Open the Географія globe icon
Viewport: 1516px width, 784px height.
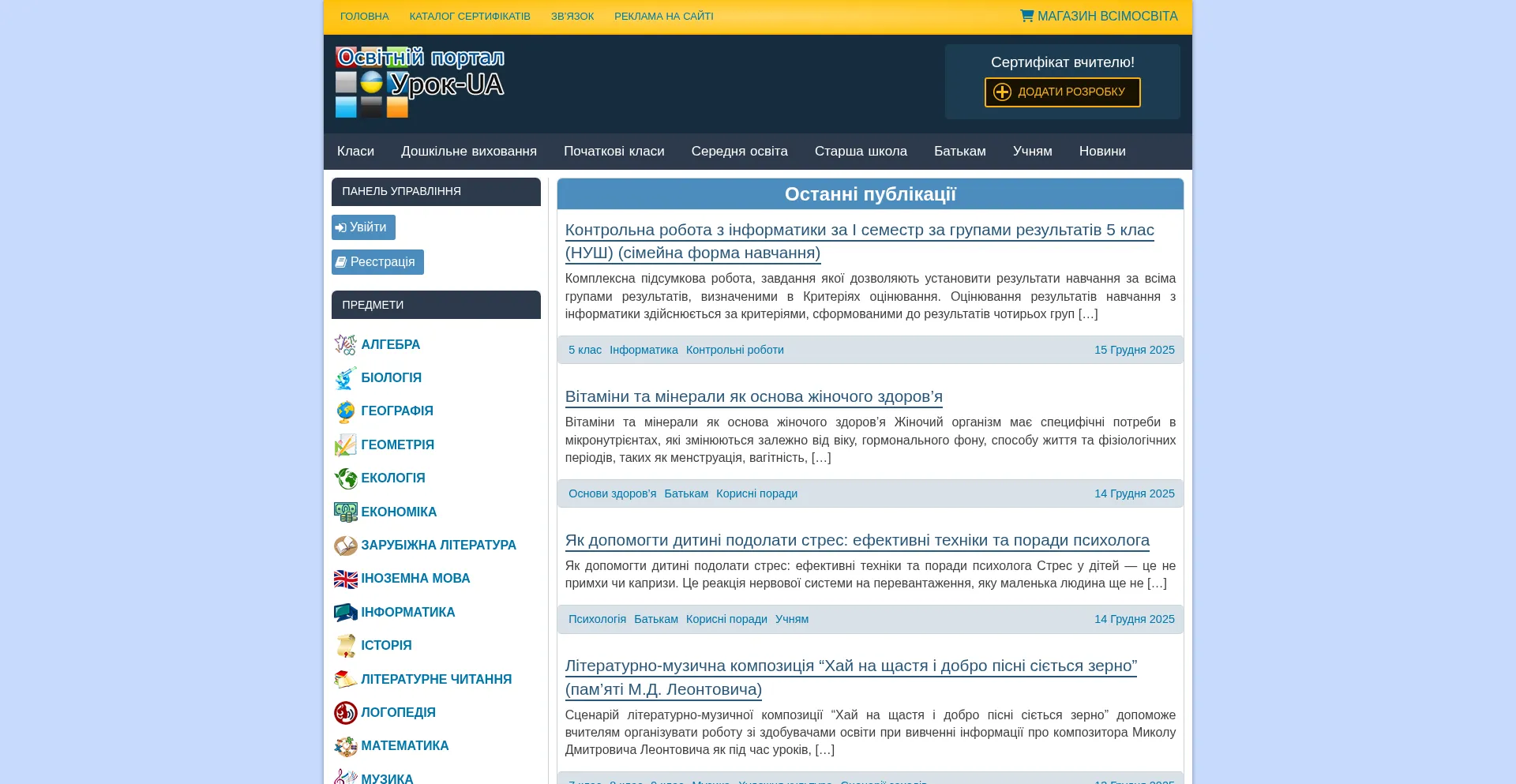[346, 411]
